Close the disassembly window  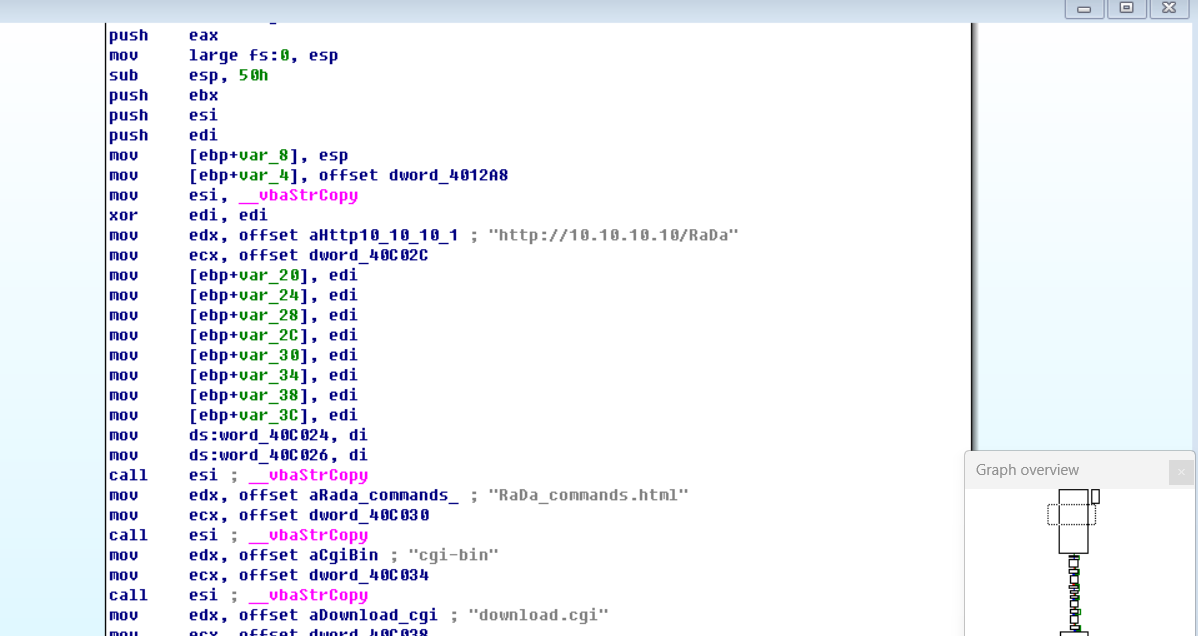click(x=1169, y=8)
